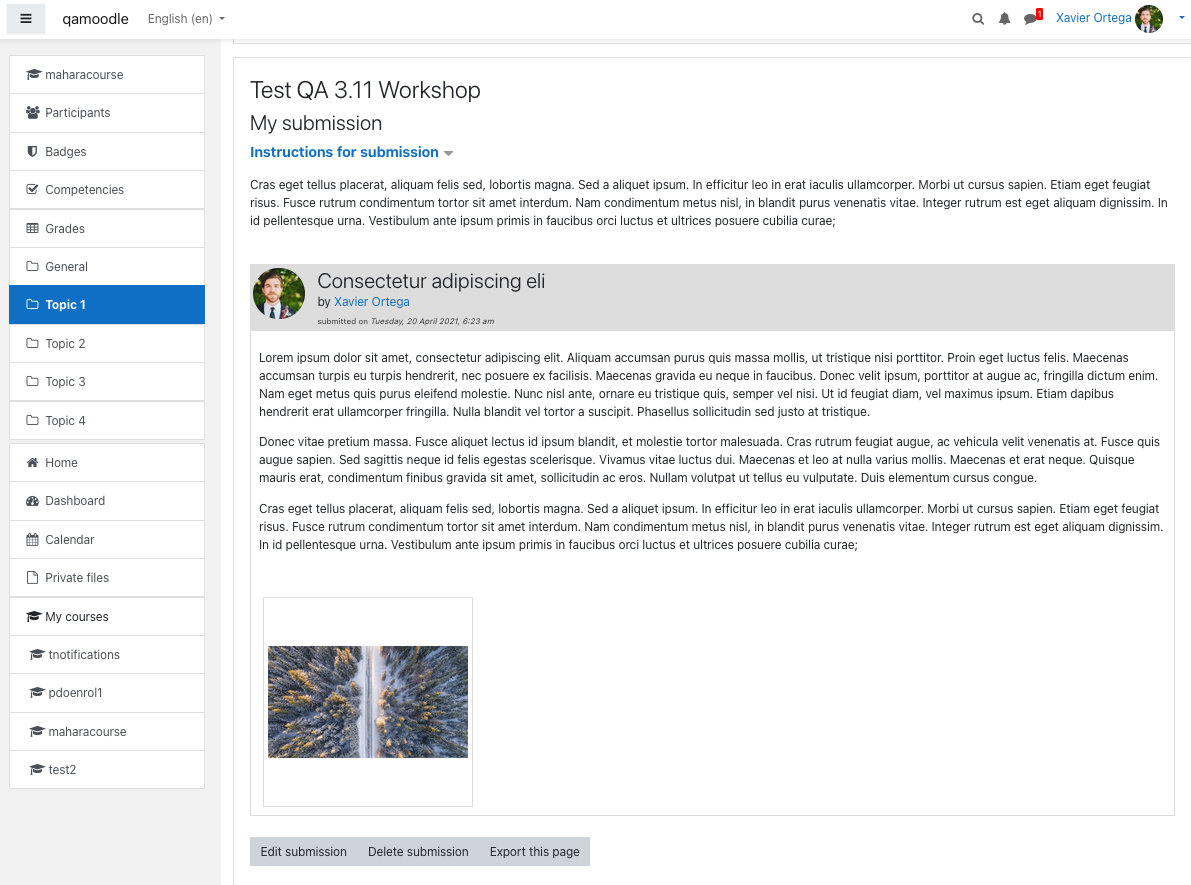Screen dimensions: 1191x885
Task: Click the Consectetur adipiscing eli submission title
Action: point(431,281)
